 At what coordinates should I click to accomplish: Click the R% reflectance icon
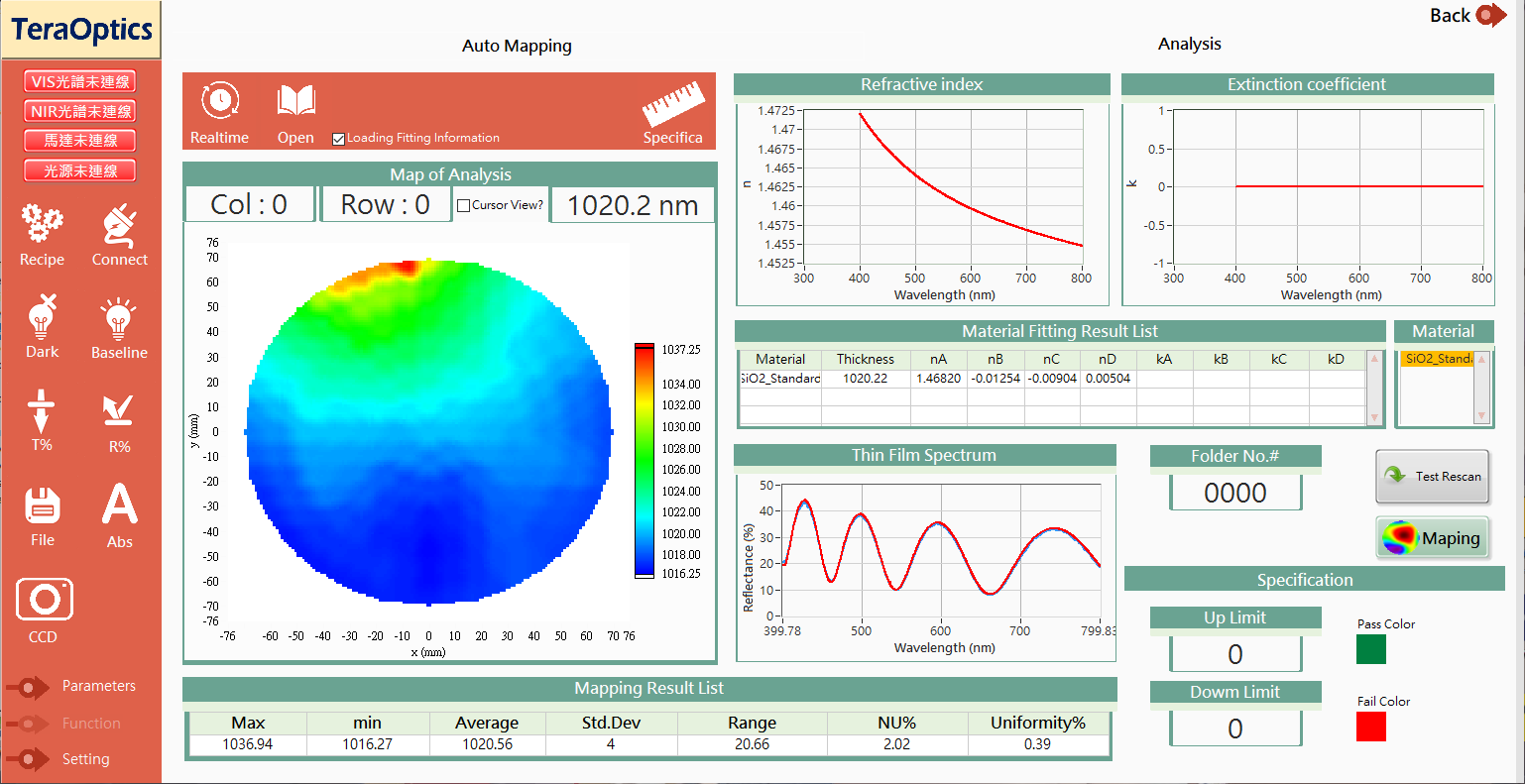point(119,411)
